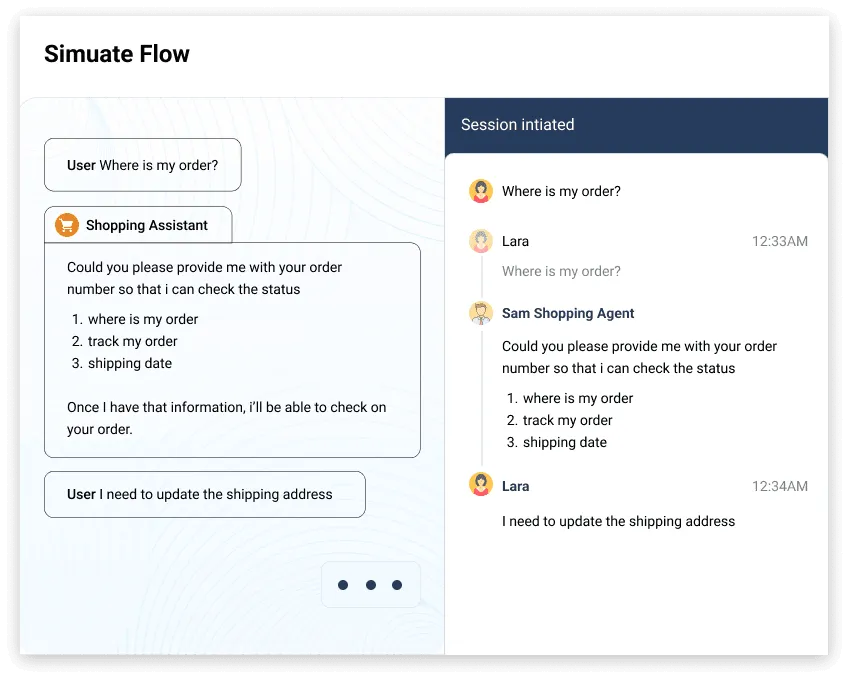Click the 12:34AM timestamp
This screenshot has height=679, width=849.
point(780,486)
